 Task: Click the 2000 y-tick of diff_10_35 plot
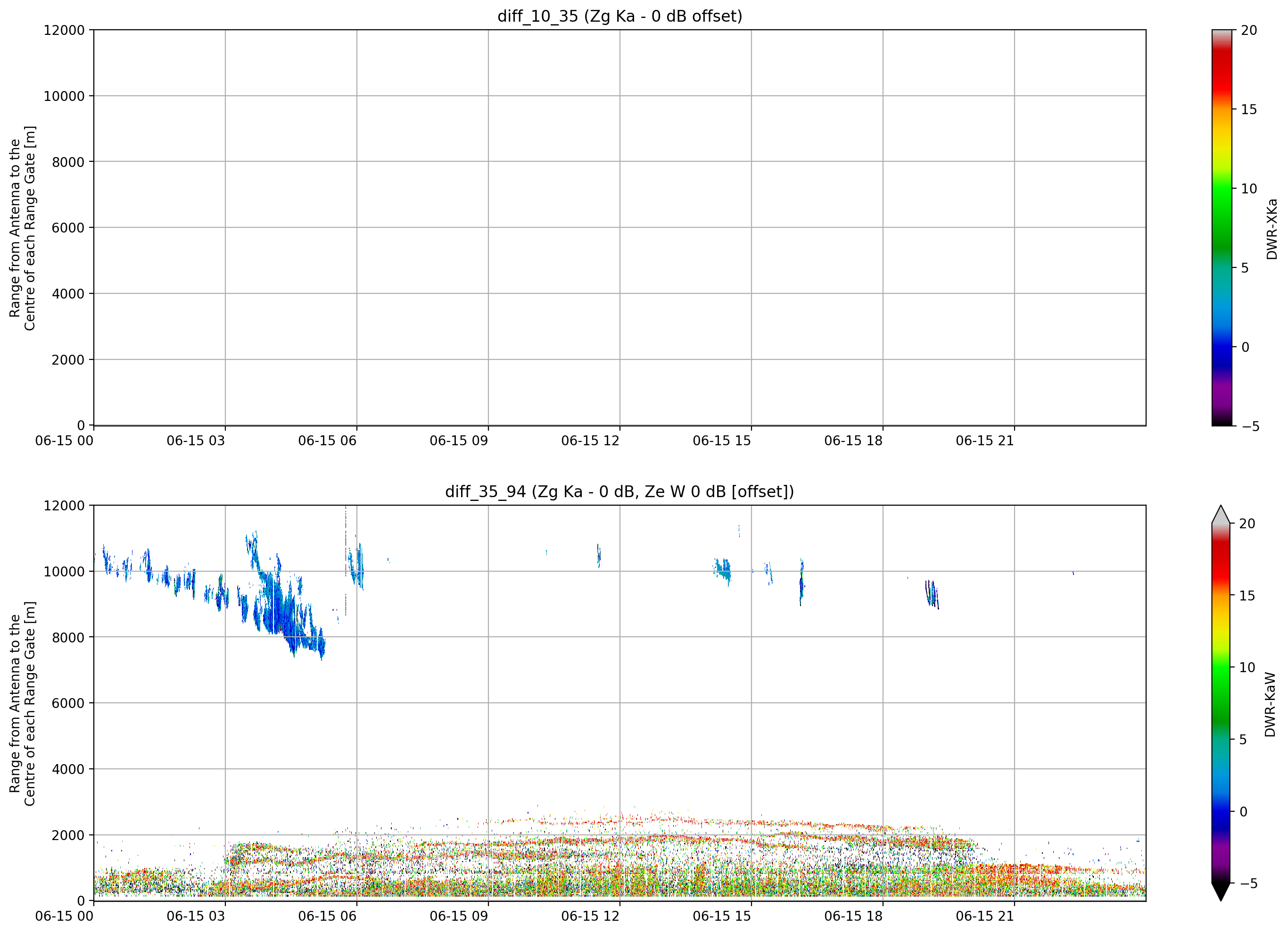(x=68, y=360)
